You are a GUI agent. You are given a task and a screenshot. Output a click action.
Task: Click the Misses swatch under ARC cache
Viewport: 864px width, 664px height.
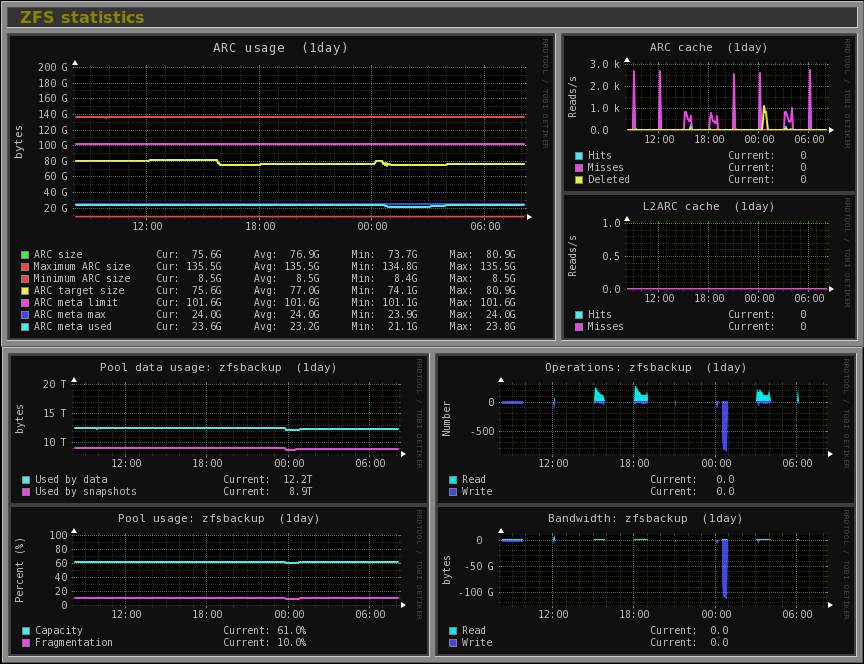click(579, 168)
